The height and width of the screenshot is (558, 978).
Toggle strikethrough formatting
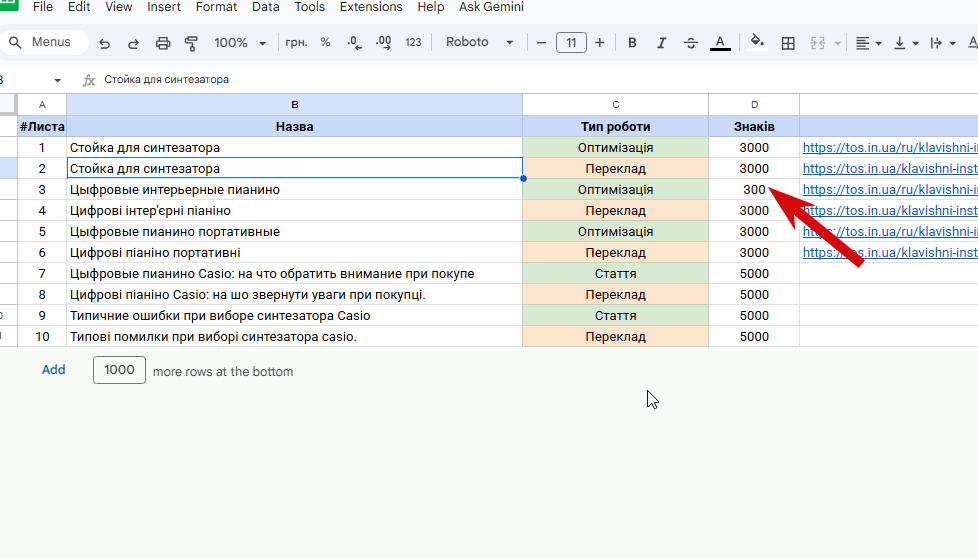tap(690, 43)
